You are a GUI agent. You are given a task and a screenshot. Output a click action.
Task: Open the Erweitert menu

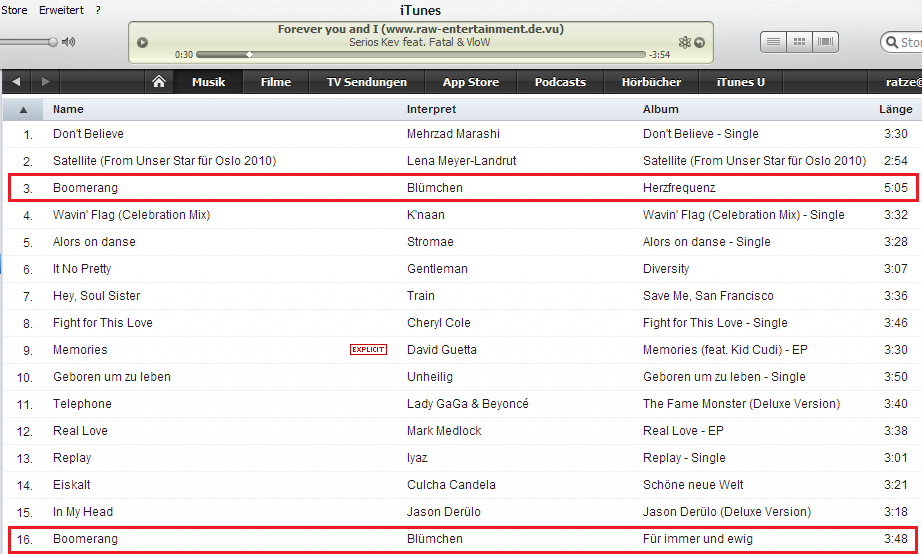pyautogui.click(x=61, y=10)
